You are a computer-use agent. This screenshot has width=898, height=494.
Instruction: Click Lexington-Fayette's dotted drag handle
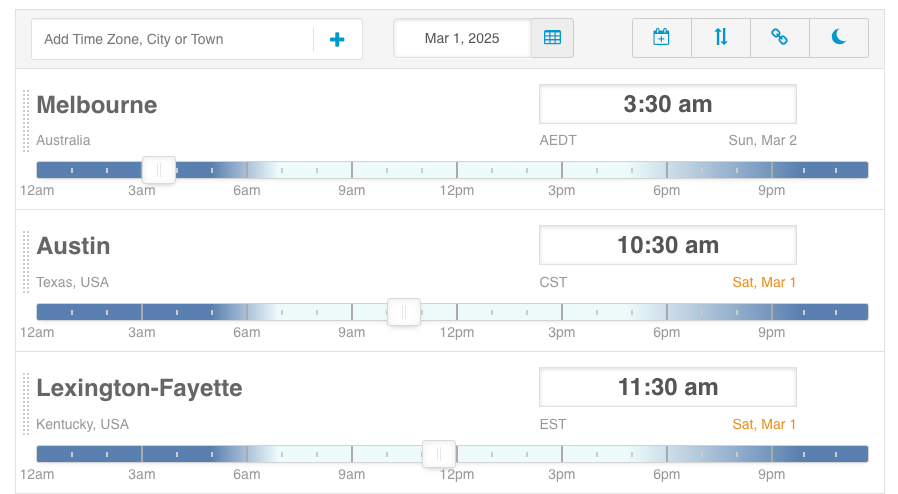26,404
